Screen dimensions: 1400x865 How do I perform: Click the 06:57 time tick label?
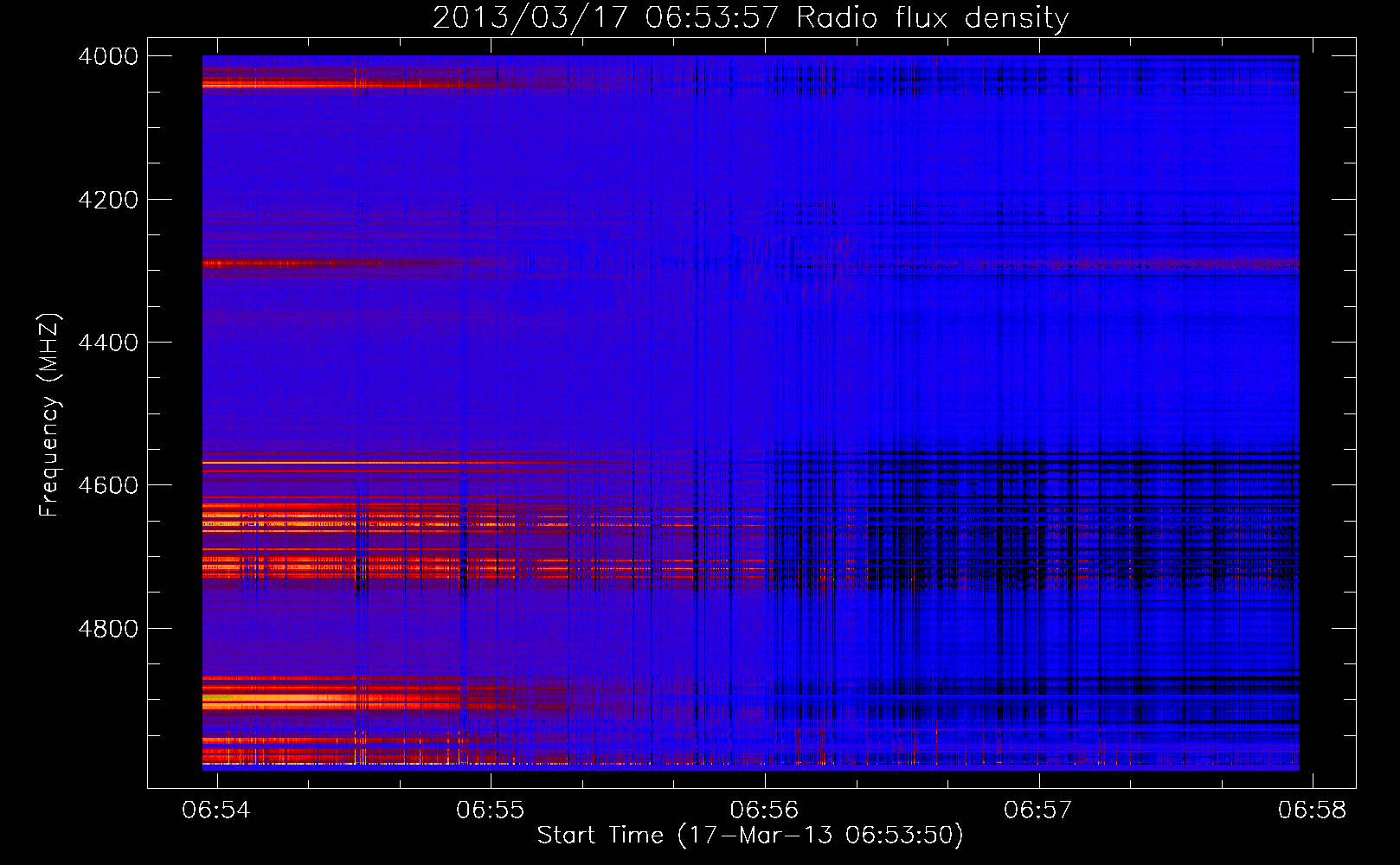(x=1037, y=810)
